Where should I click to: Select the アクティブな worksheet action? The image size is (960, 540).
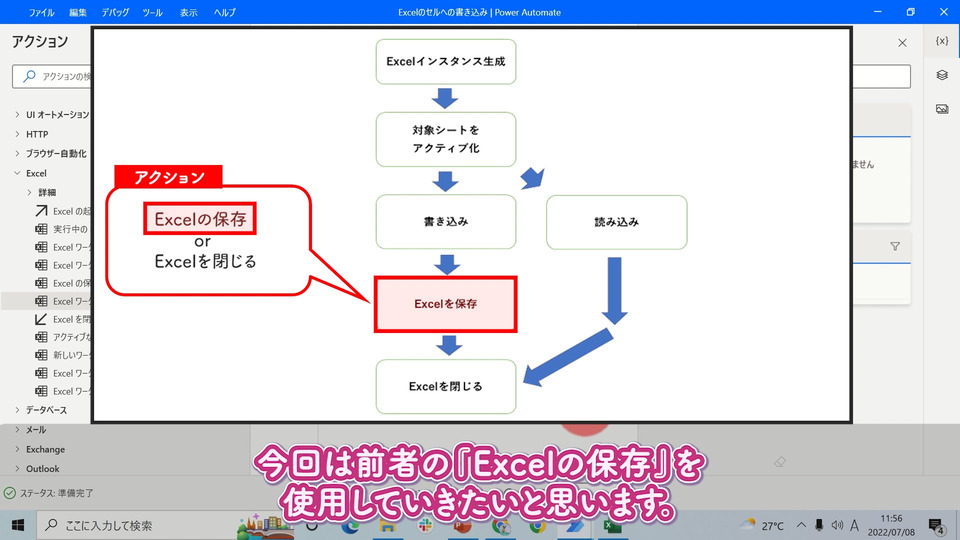click(x=61, y=337)
